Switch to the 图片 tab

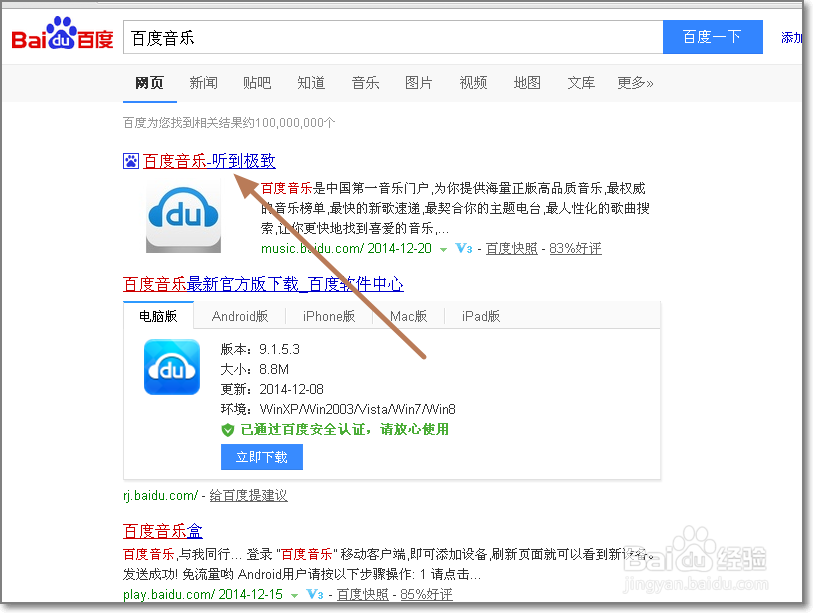(x=419, y=83)
